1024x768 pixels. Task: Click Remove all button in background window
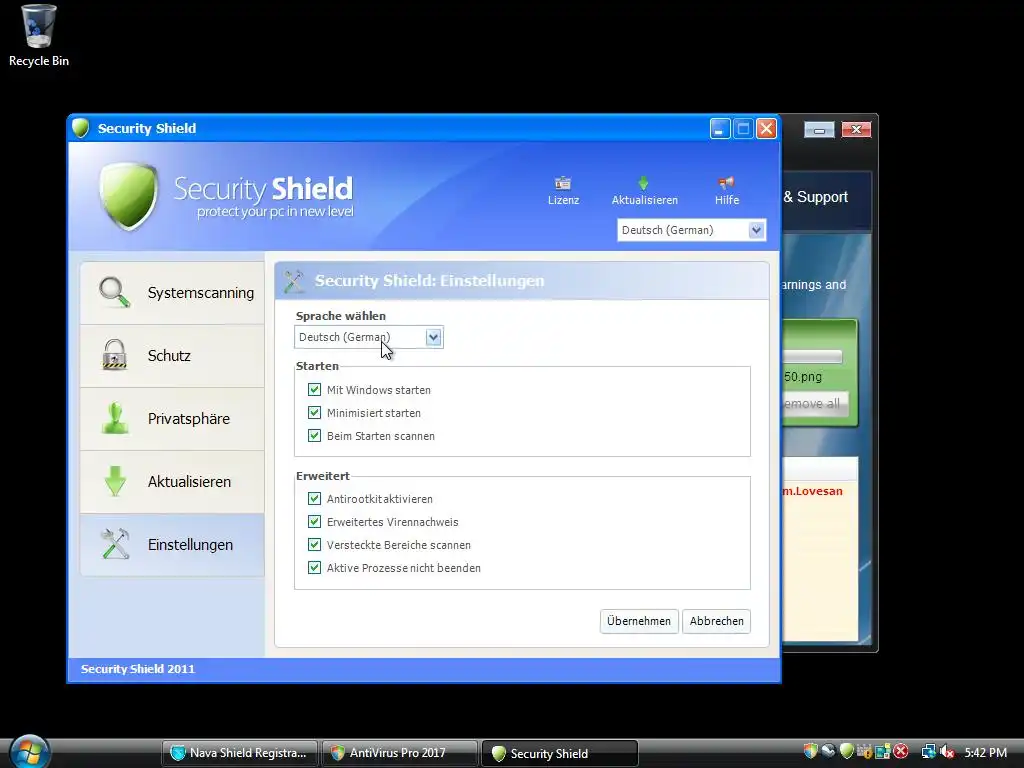pos(814,404)
